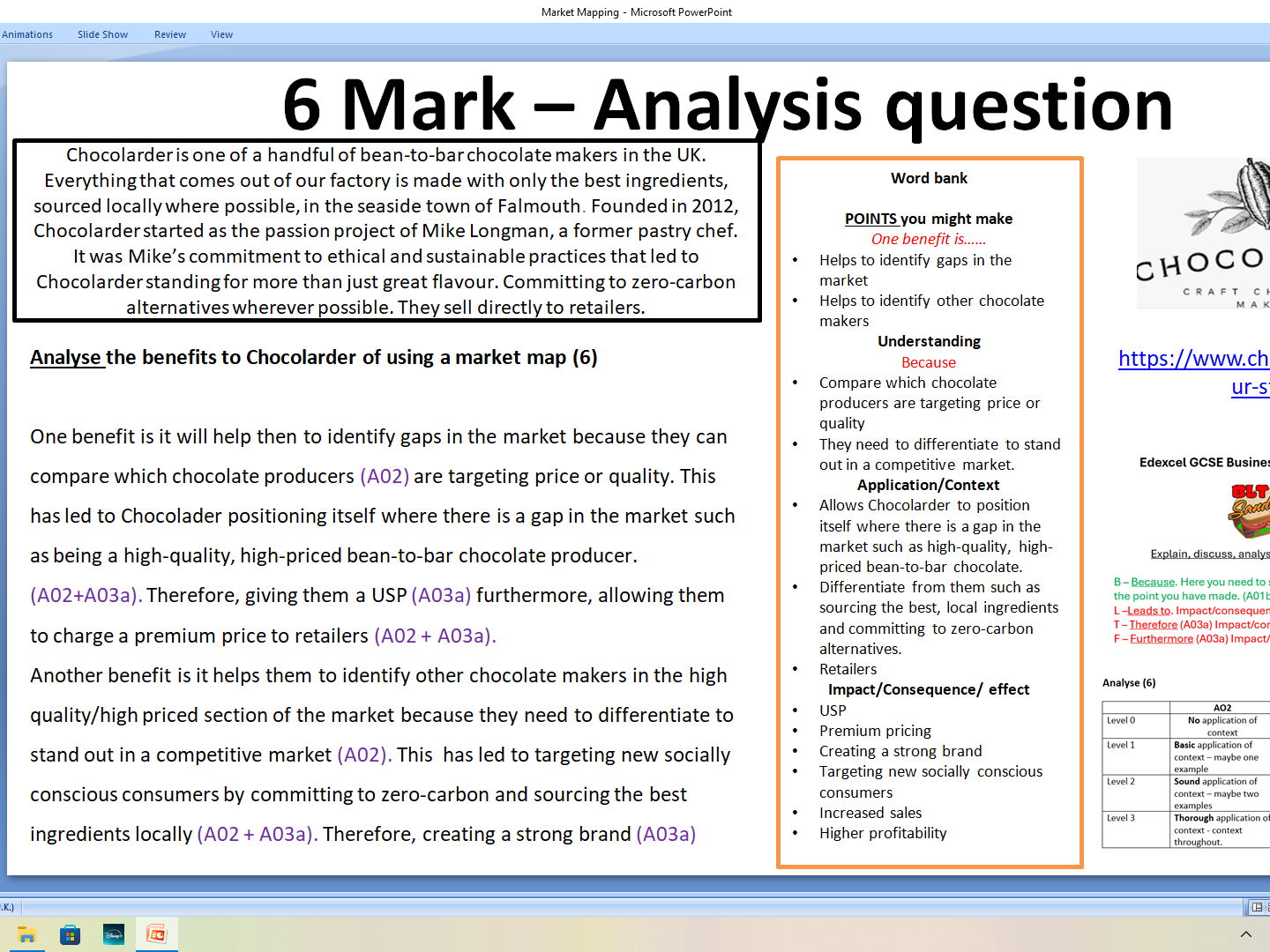Viewport: 1270px width, 952px height.
Task: Expand the system tray arrow near the clock
Action: (x=1246, y=934)
